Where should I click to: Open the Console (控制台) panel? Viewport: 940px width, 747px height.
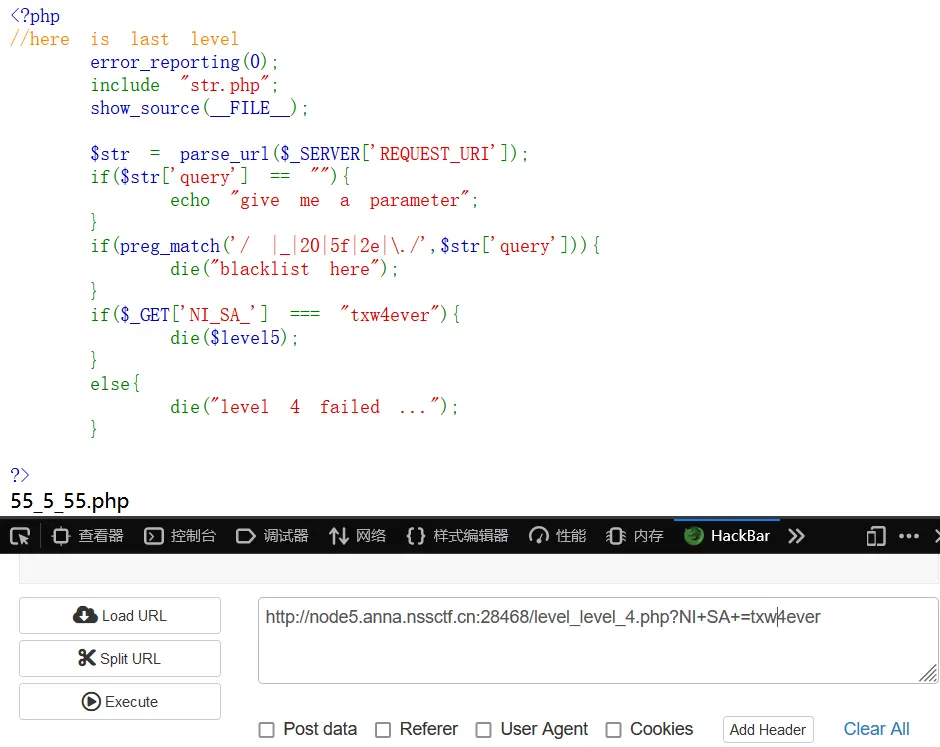click(x=180, y=536)
